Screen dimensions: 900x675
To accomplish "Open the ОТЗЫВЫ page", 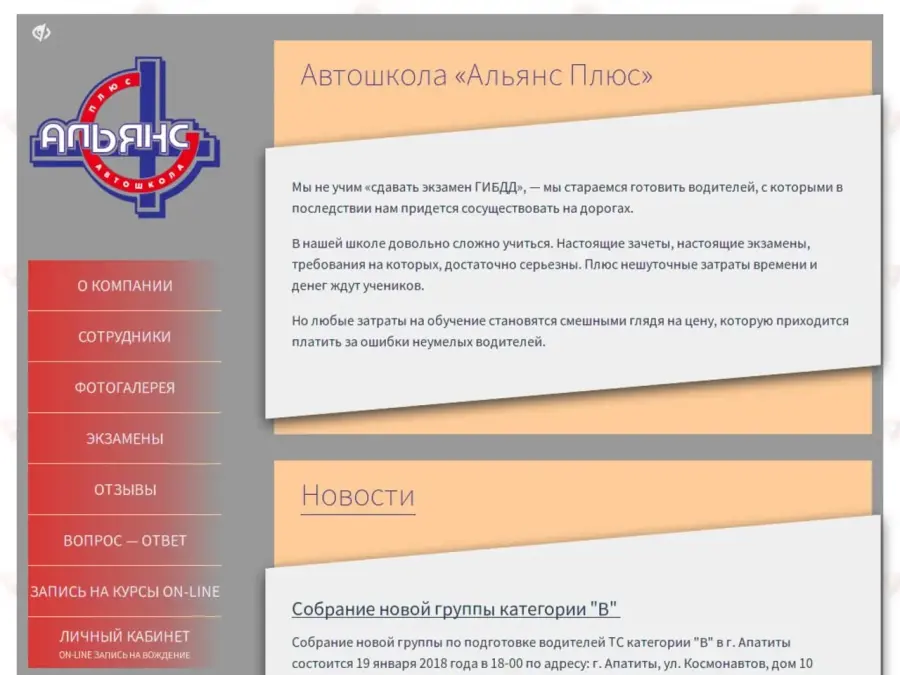I will point(125,490).
